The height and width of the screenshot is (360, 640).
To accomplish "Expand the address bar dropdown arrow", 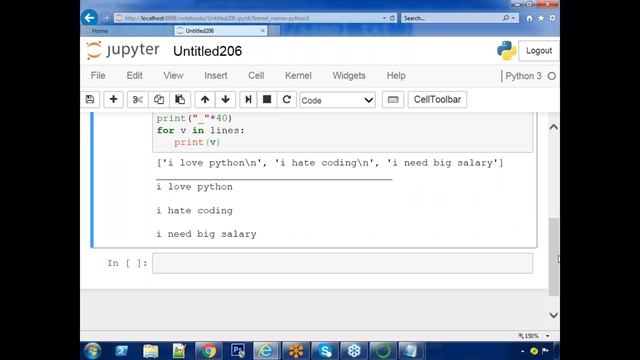I will [x=384, y=18].
